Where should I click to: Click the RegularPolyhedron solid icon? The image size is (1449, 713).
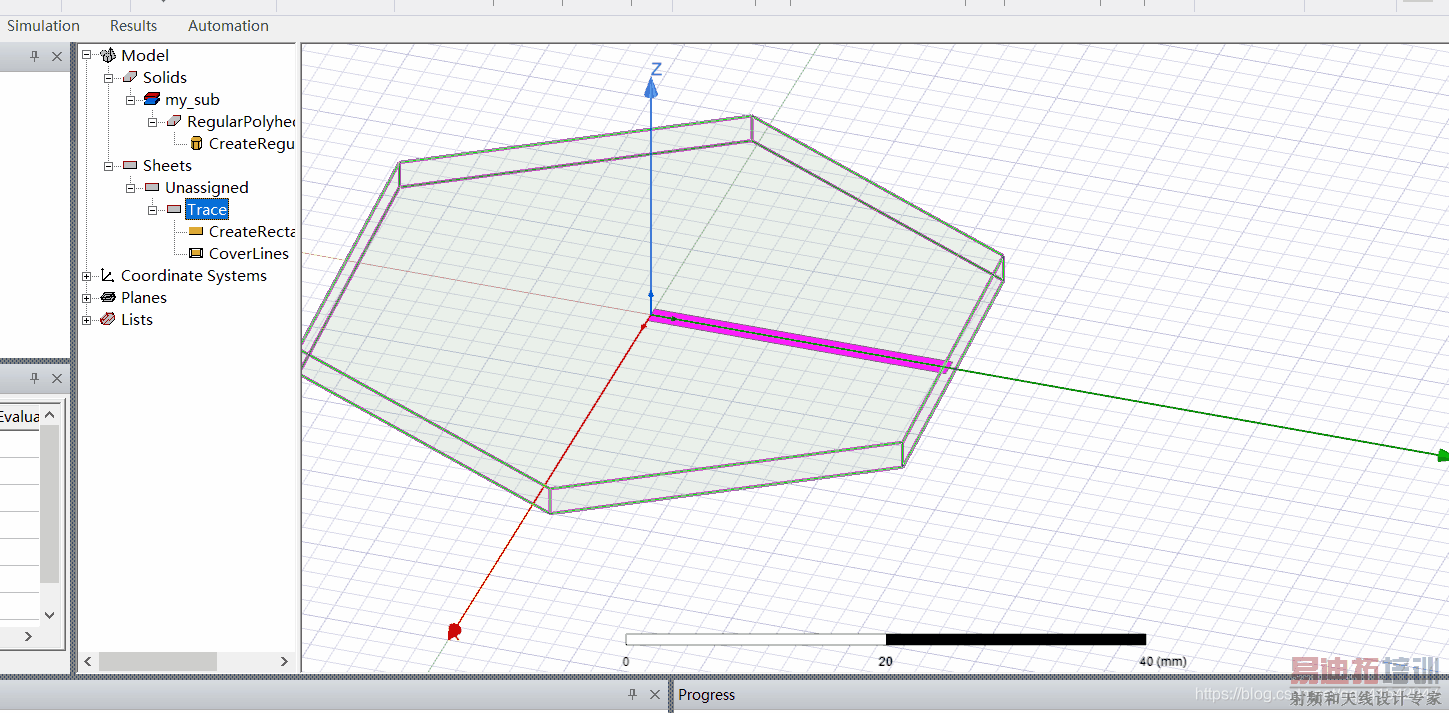point(174,121)
